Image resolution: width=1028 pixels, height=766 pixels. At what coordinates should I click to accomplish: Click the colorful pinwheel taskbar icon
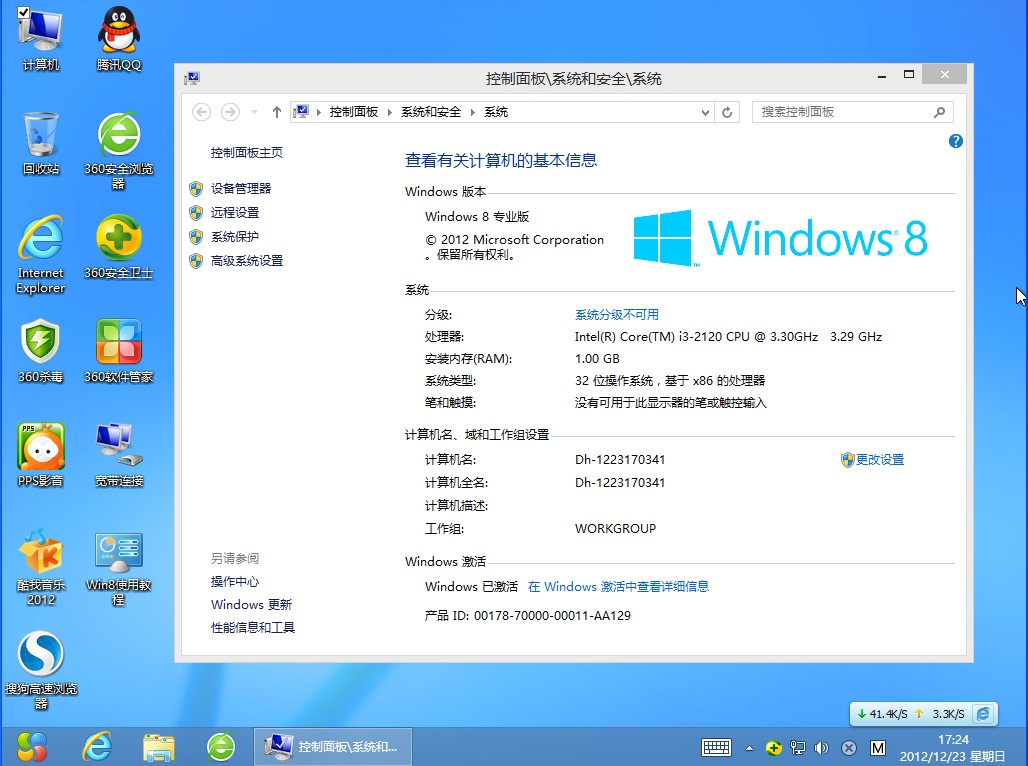pyautogui.click(x=32, y=746)
